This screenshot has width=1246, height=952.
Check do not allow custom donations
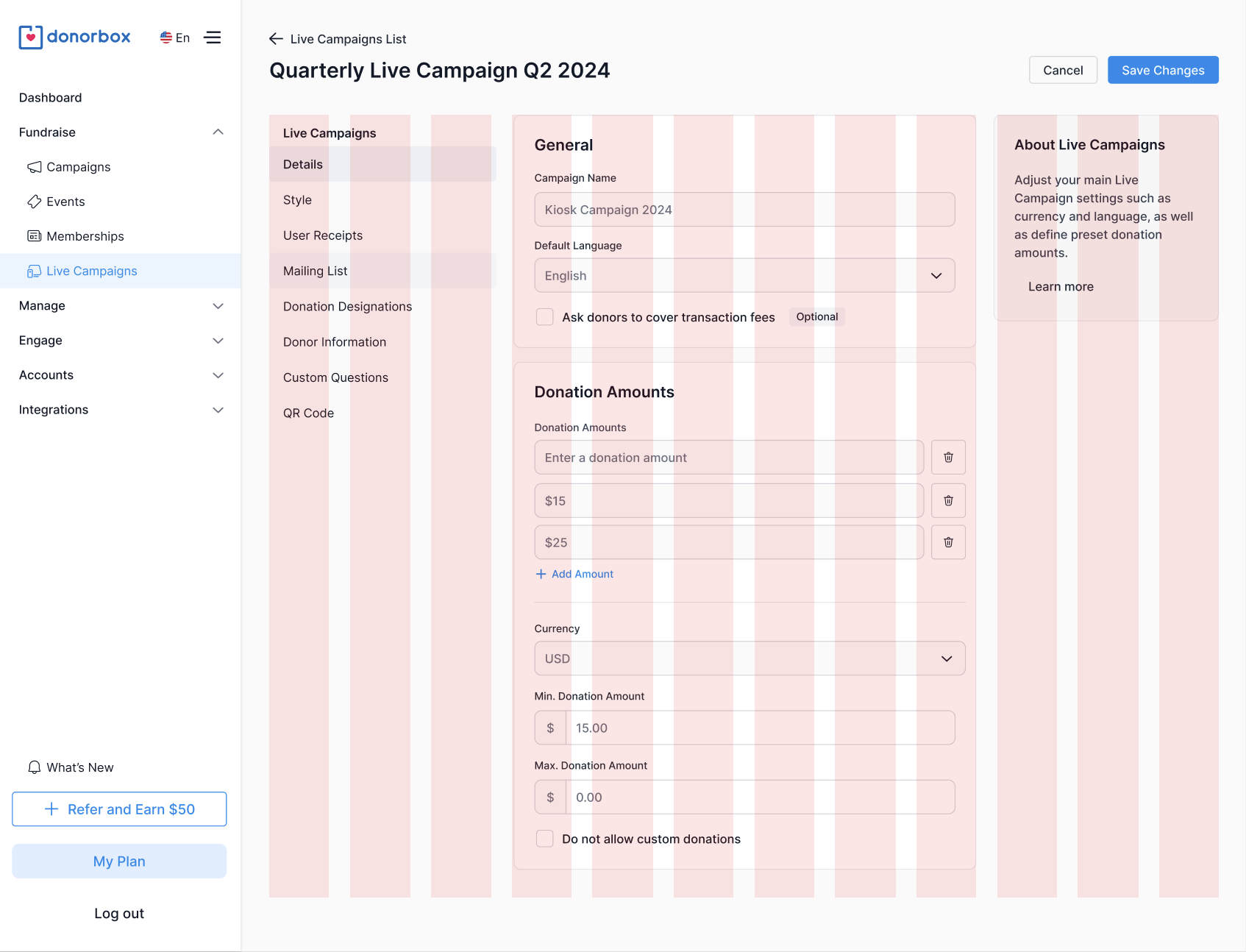545,839
